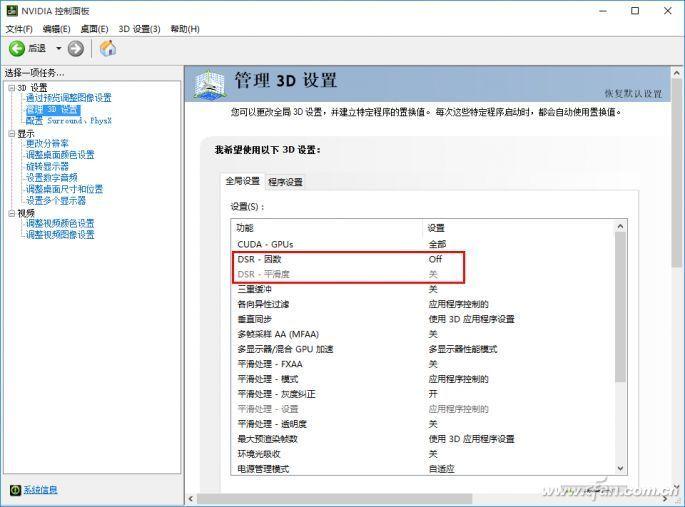Viewport: 685px width, 507px height.
Task: Click horizontal scrollbar left arrow
Action: tap(190, 498)
